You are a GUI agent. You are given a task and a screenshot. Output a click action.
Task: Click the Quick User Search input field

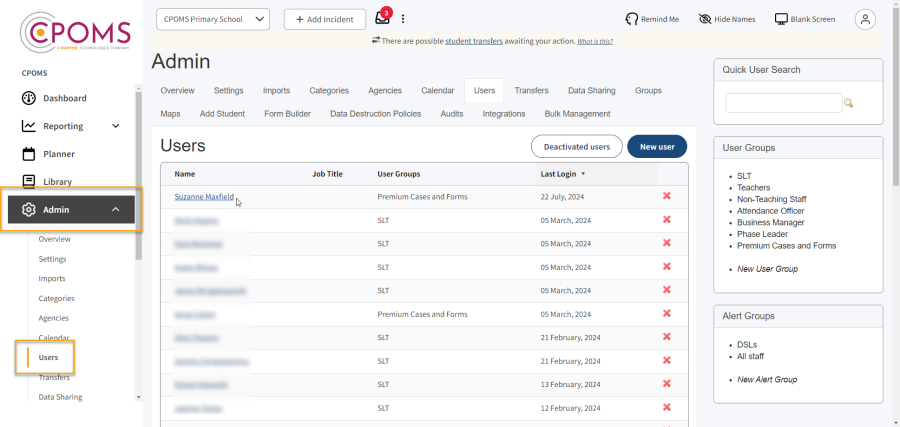coord(783,103)
